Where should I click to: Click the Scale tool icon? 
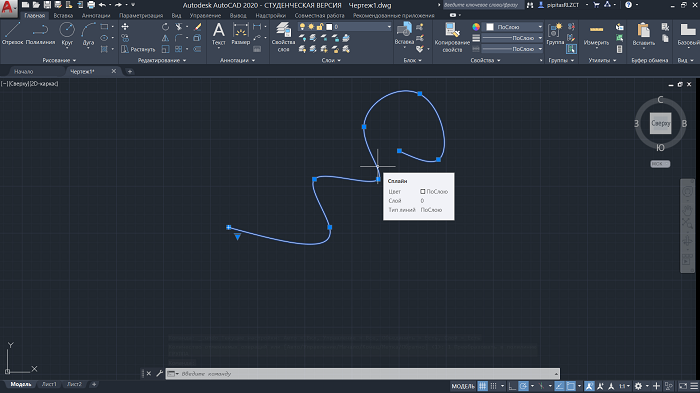click(165, 49)
